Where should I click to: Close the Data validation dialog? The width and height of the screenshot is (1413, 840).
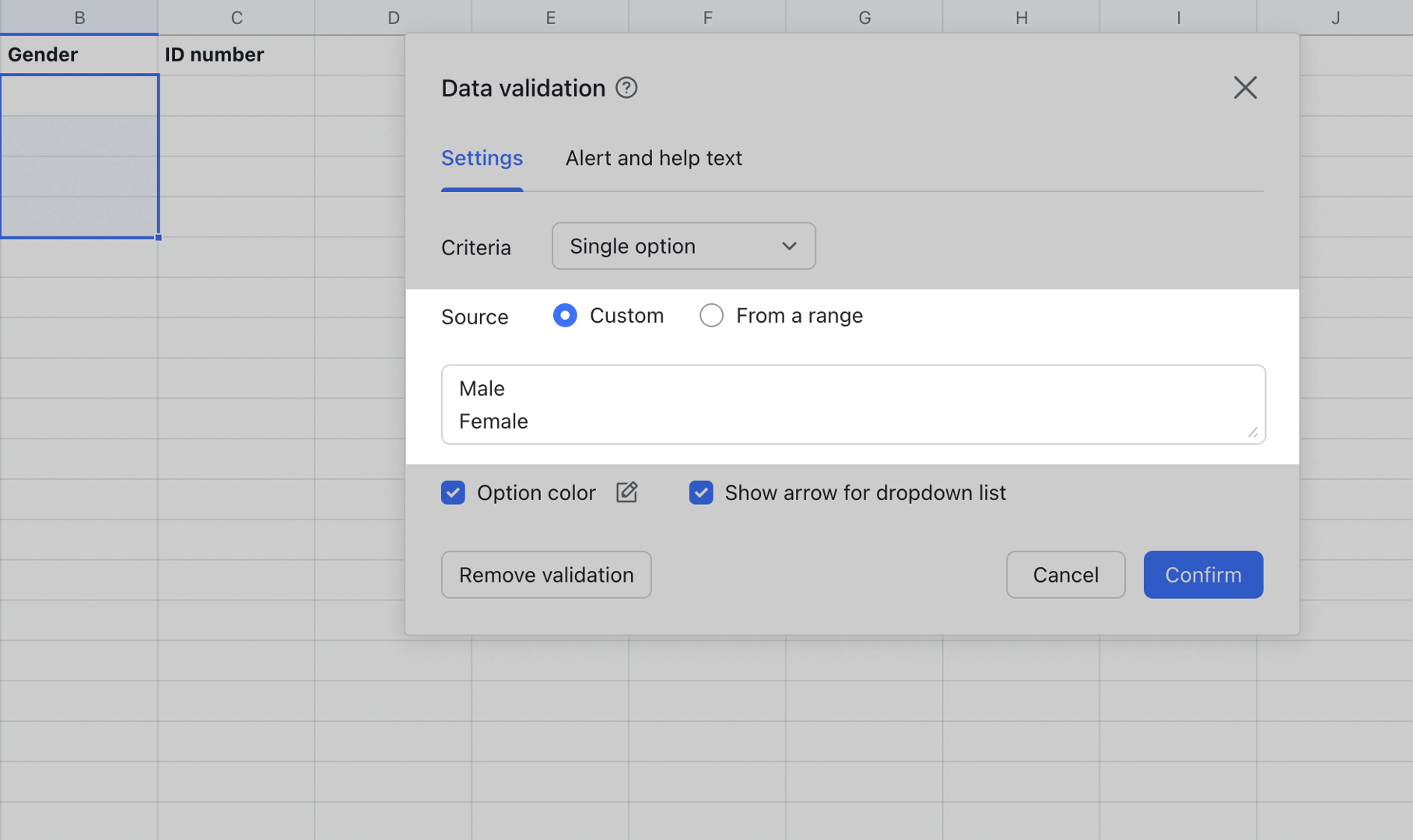point(1245,87)
